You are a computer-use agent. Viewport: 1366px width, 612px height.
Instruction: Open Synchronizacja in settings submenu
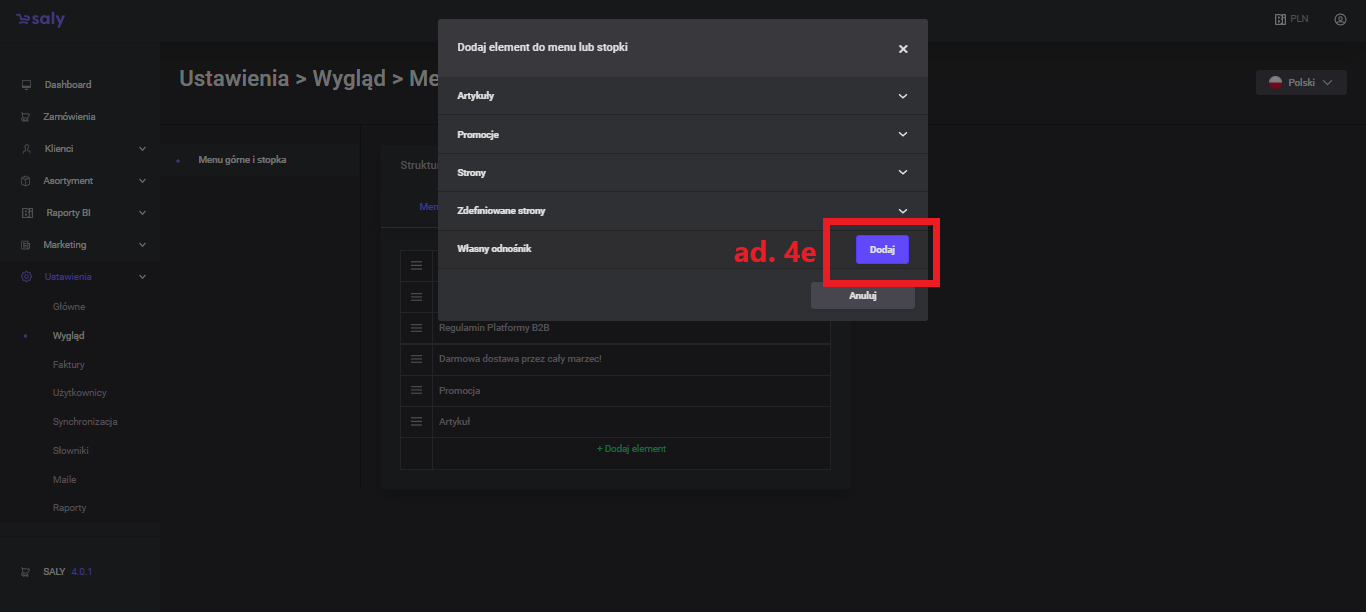click(85, 422)
